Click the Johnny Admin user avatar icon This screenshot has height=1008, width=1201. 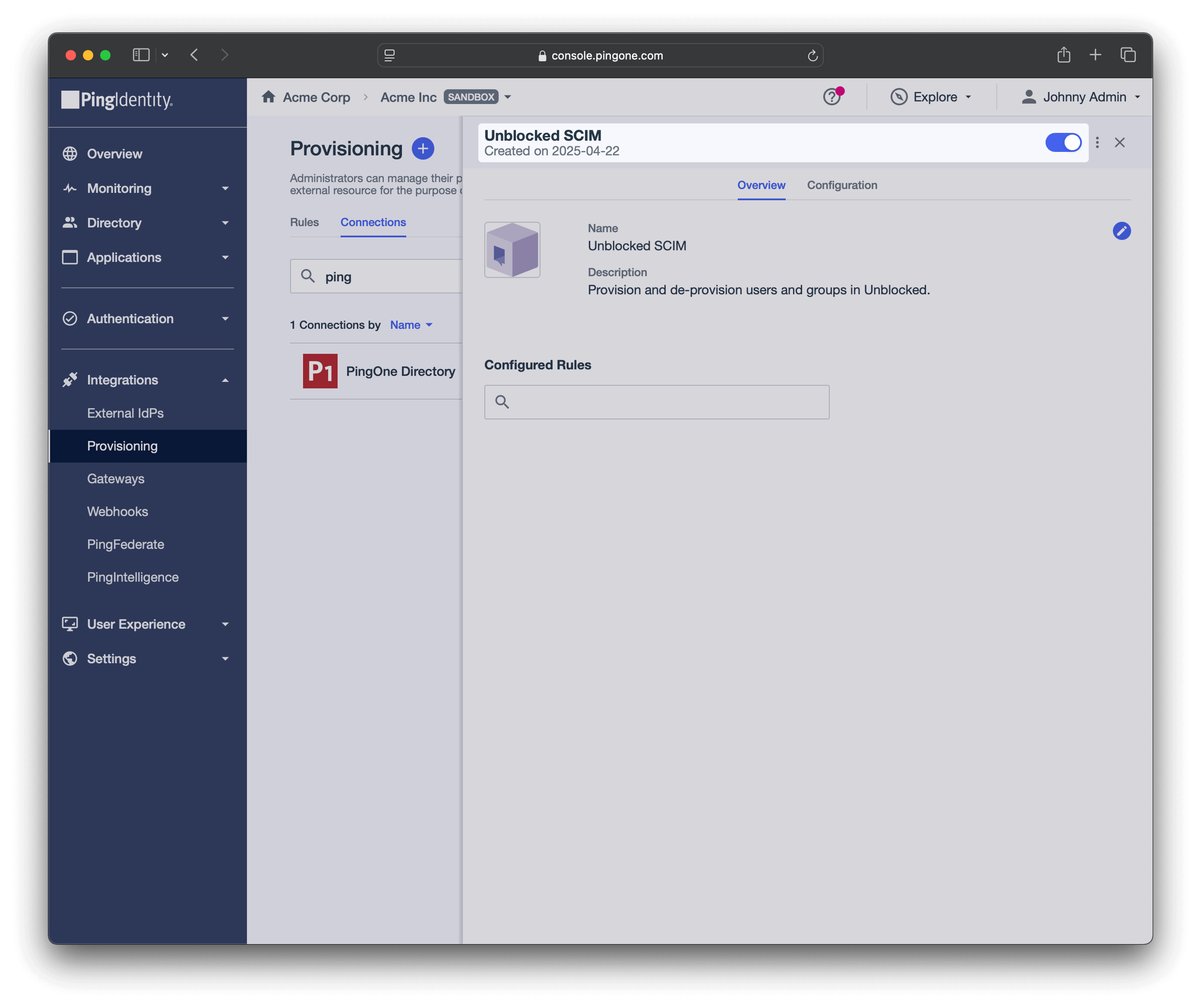(x=1028, y=97)
